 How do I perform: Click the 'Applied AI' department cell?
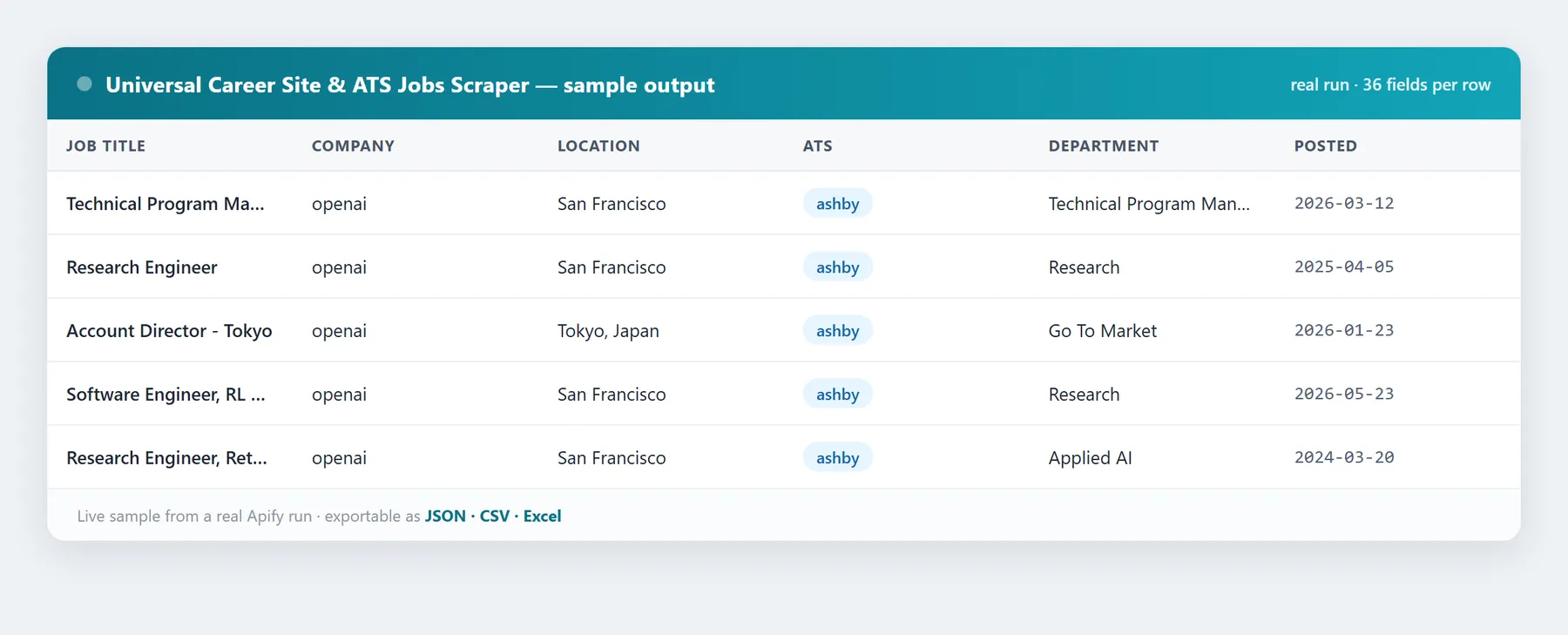tap(1091, 458)
